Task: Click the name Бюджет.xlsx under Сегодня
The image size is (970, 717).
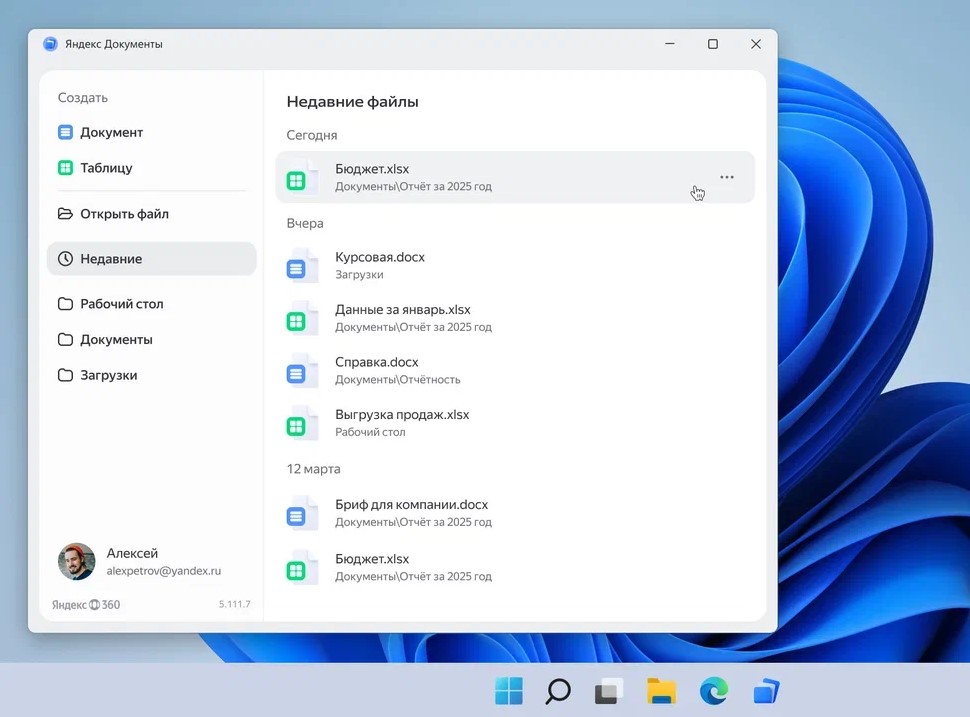Action: 372,169
